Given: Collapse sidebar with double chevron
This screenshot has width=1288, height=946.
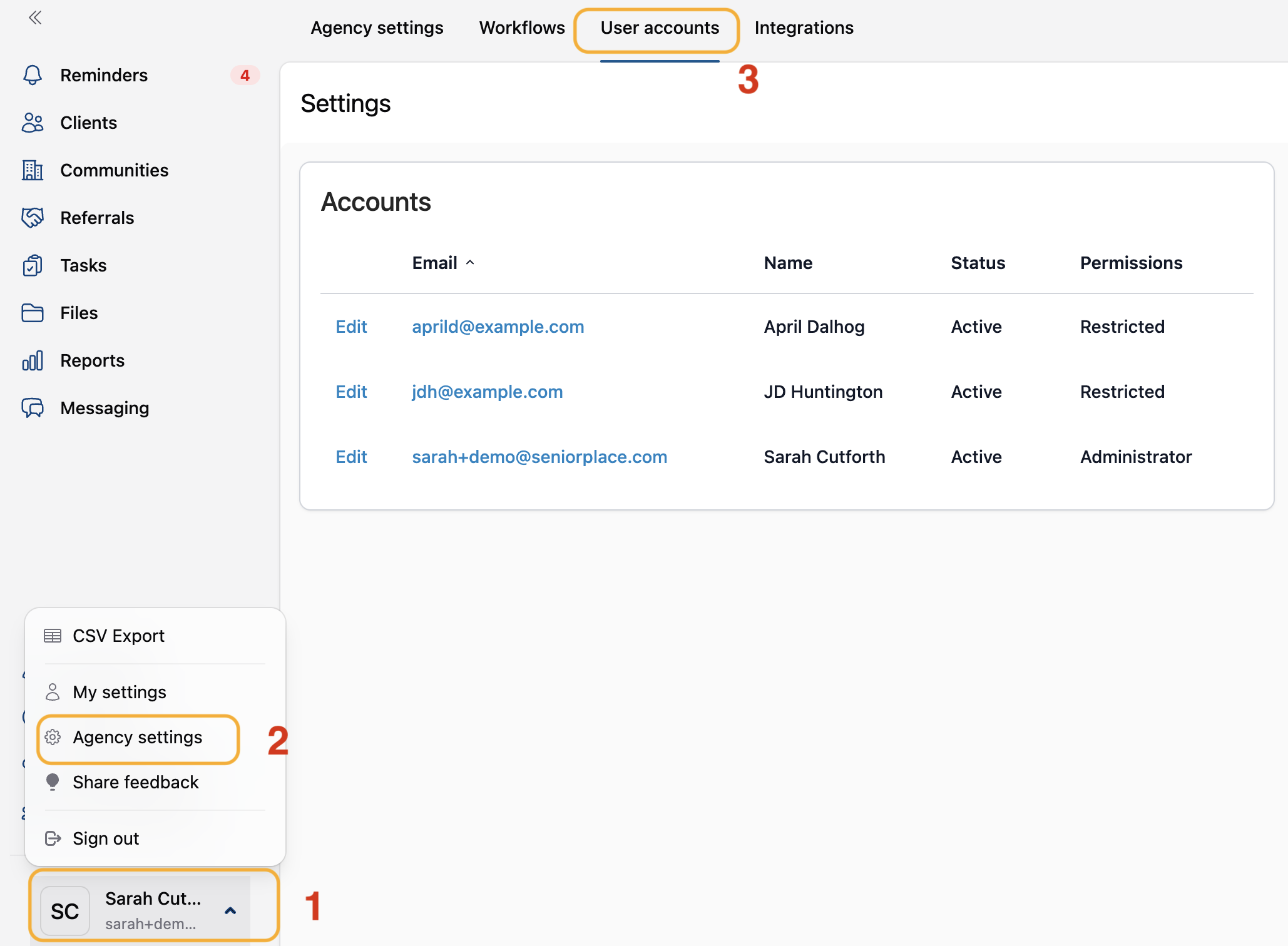Looking at the screenshot, I should [35, 18].
